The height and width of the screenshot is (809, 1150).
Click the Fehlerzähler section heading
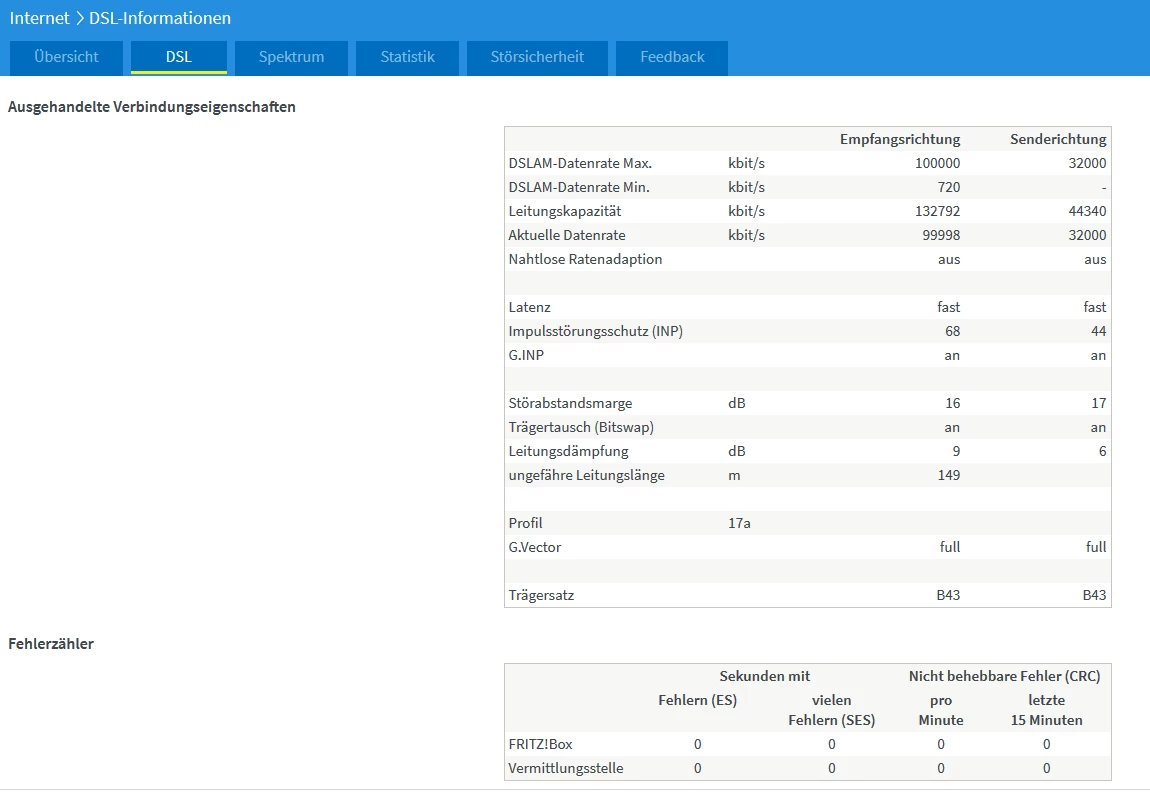51,644
